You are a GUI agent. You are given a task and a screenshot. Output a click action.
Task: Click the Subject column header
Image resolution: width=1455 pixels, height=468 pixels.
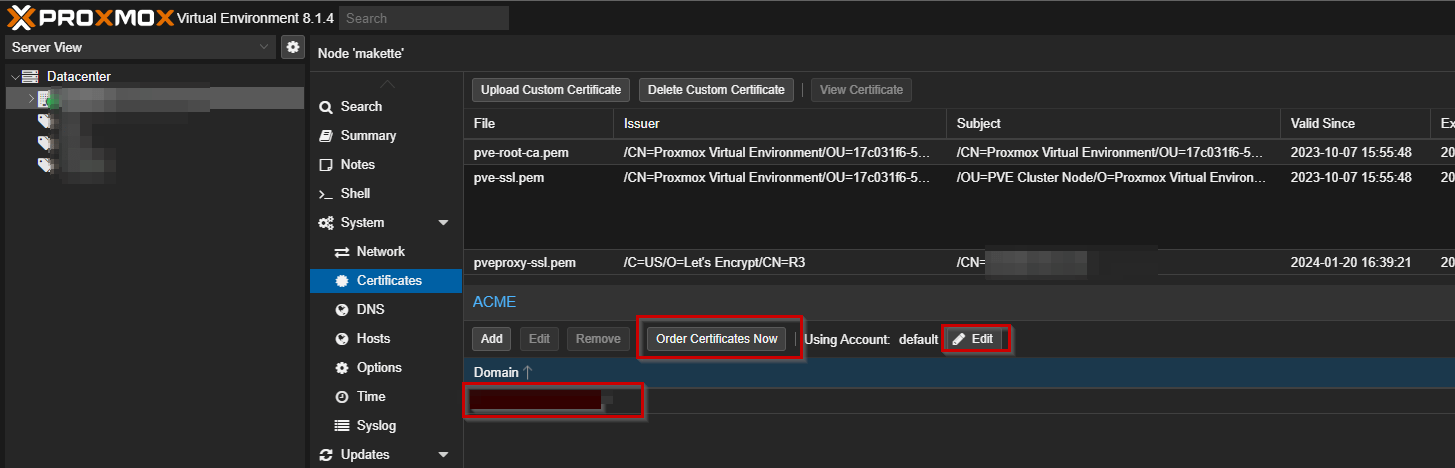tap(1112, 123)
